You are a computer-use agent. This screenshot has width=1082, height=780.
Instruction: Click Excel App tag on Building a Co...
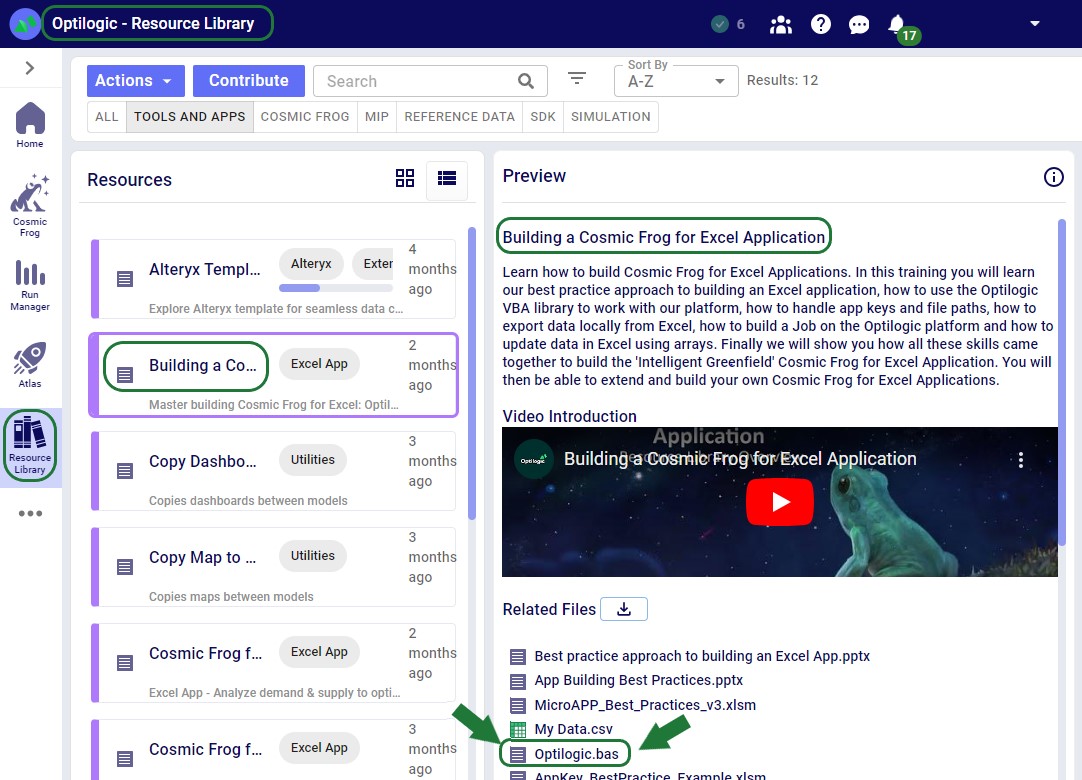pos(319,364)
